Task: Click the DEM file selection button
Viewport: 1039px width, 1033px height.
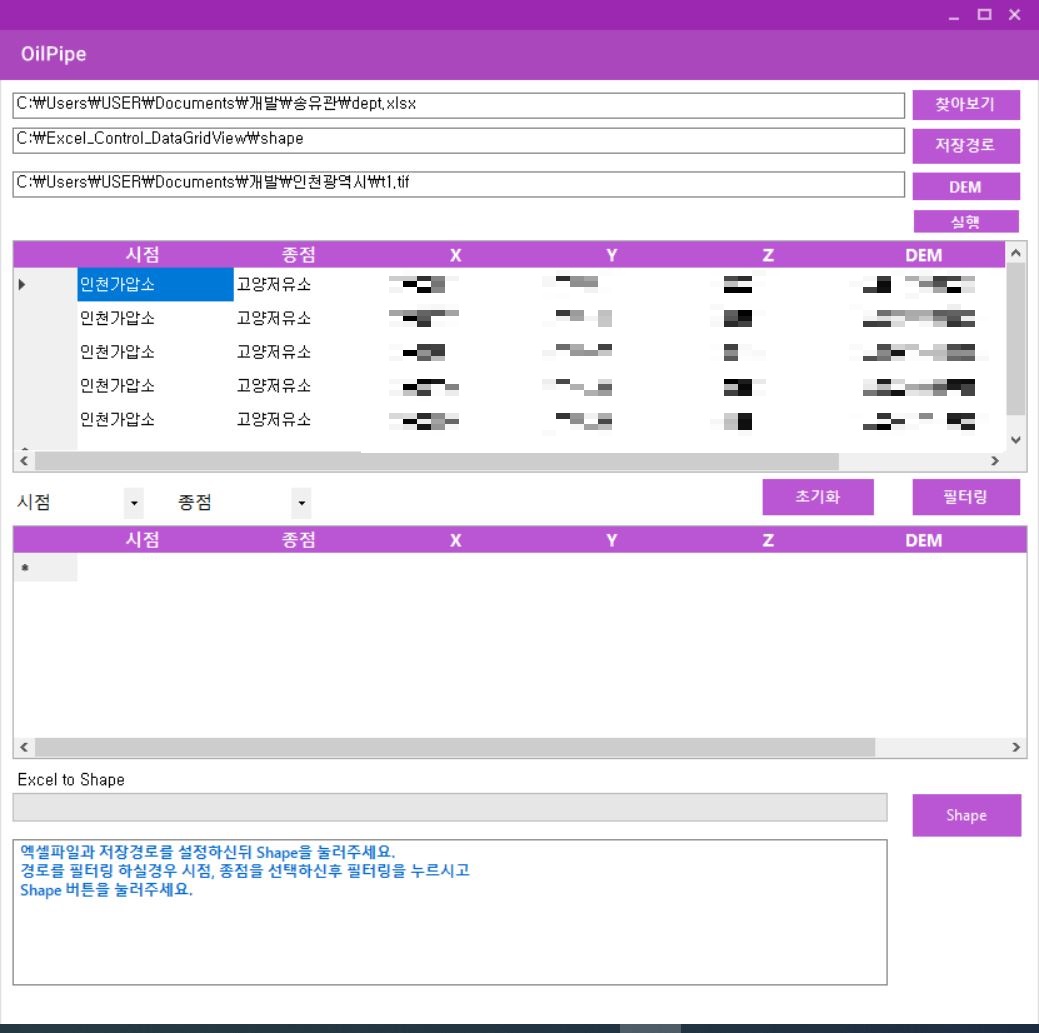Action: [965, 186]
